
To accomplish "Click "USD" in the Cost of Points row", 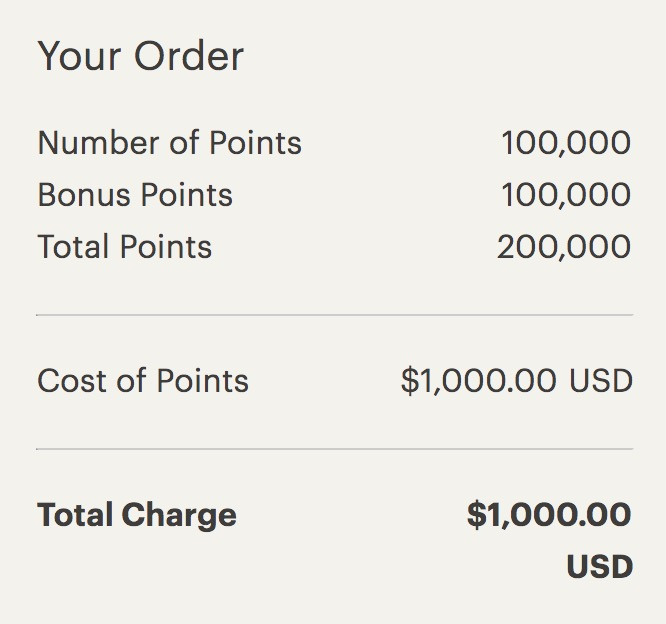I will [x=601, y=381].
